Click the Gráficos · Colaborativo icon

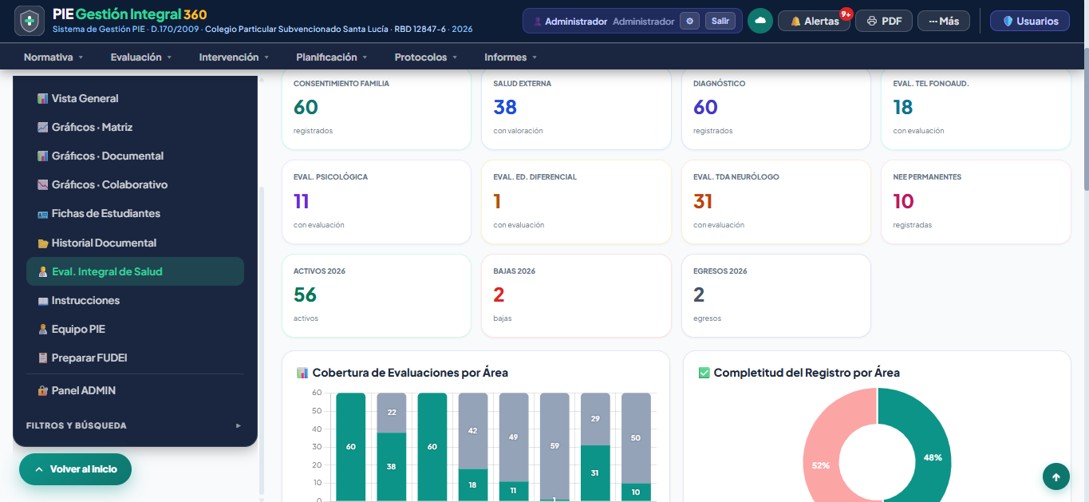point(43,185)
